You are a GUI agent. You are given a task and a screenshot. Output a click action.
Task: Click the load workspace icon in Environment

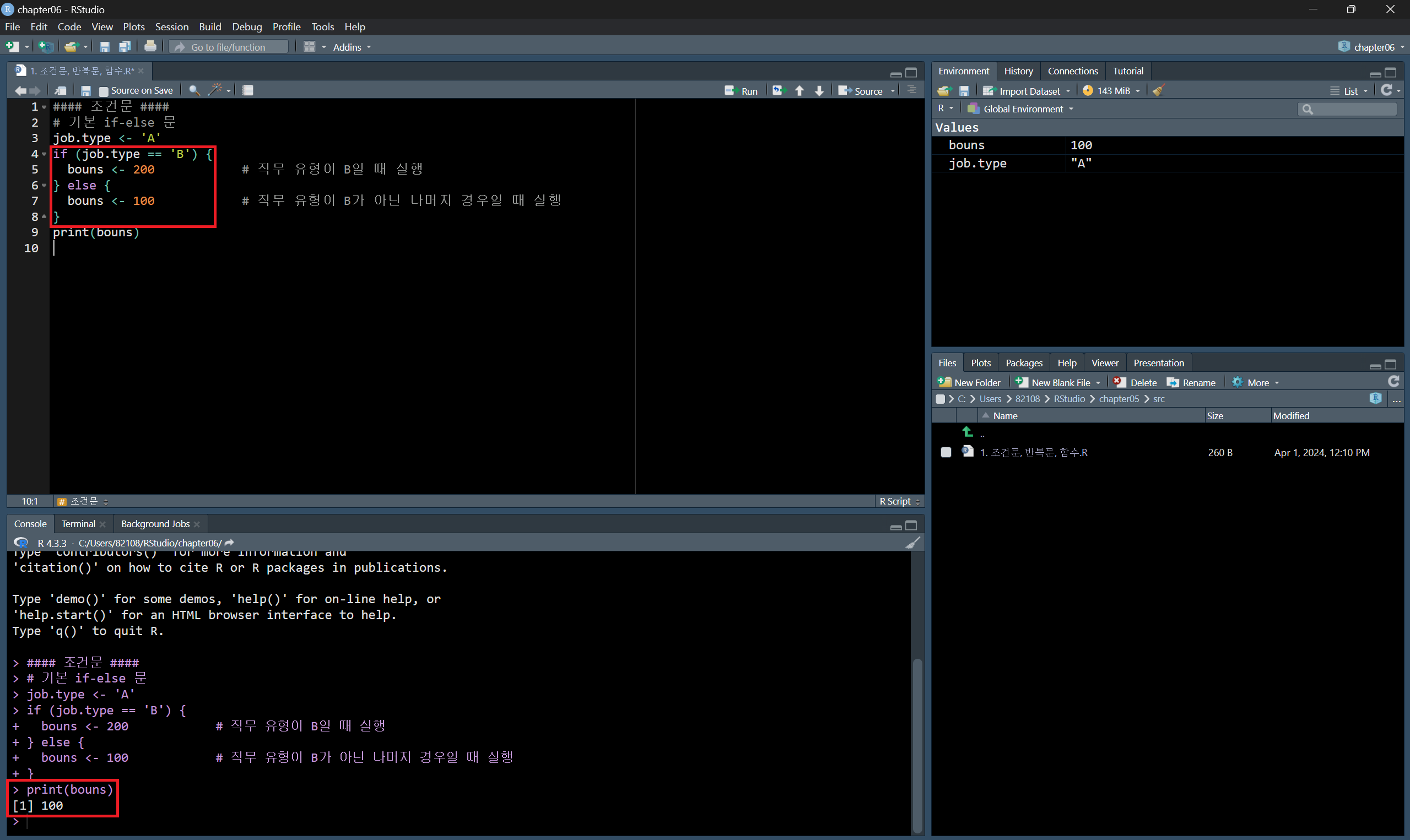tap(944, 90)
